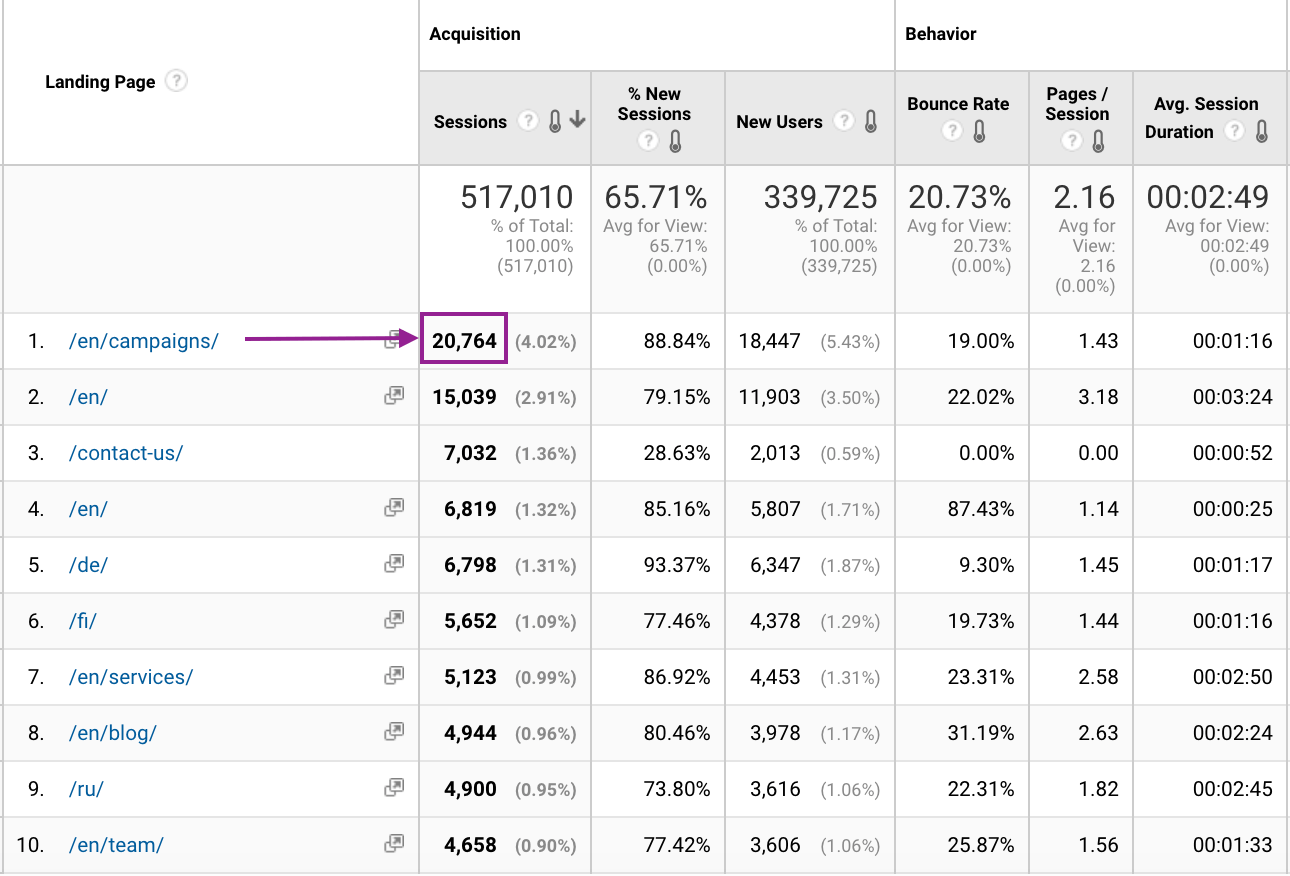This screenshot has height=876, width=1290.
Task: Select the 00:03:24 session duration cell
Action: click(1232, 397)
